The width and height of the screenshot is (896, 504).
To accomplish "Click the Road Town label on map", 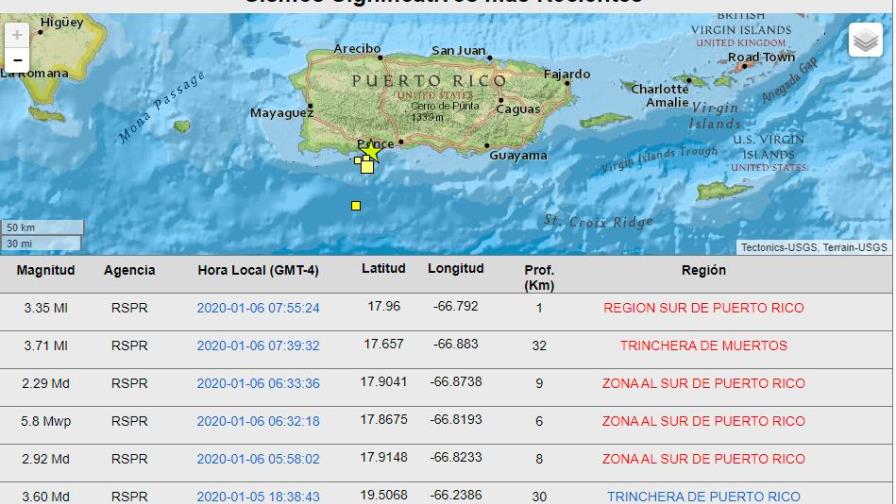I will click(761, 57).
